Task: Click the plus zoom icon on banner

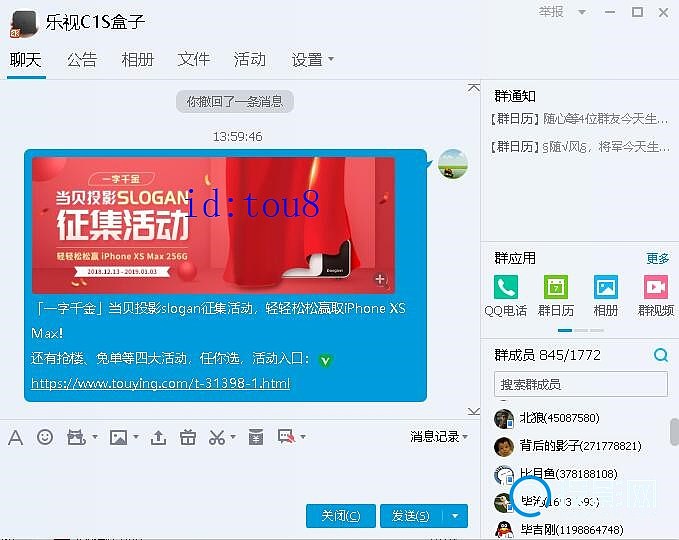Action: tap(380, 280)
